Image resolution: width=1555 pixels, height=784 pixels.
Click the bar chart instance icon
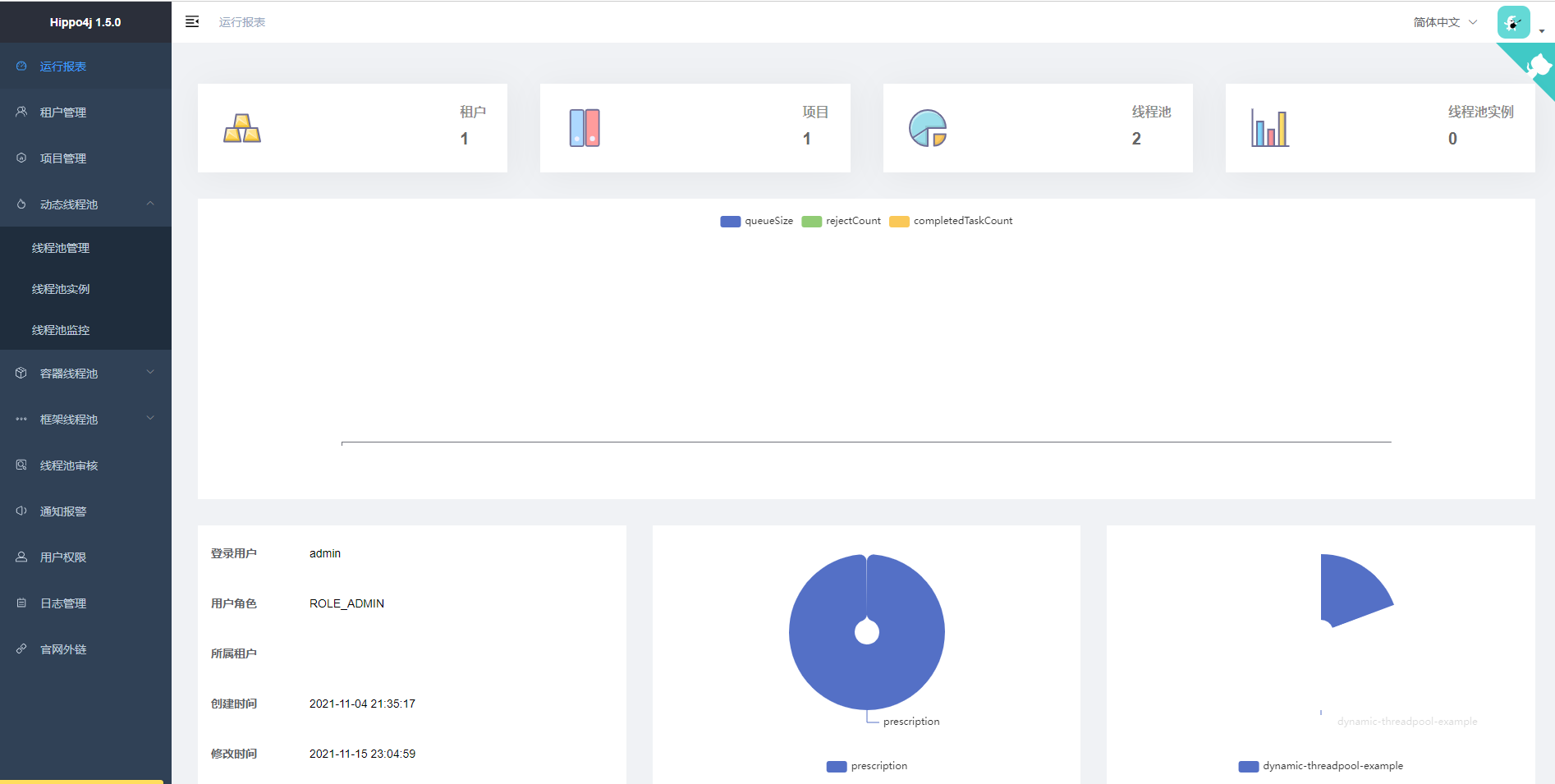tap(1270, 128)
